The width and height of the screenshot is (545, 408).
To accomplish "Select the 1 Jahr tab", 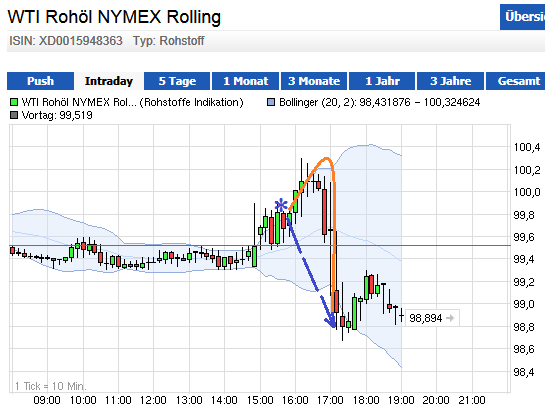I will [x=382, y=81].
